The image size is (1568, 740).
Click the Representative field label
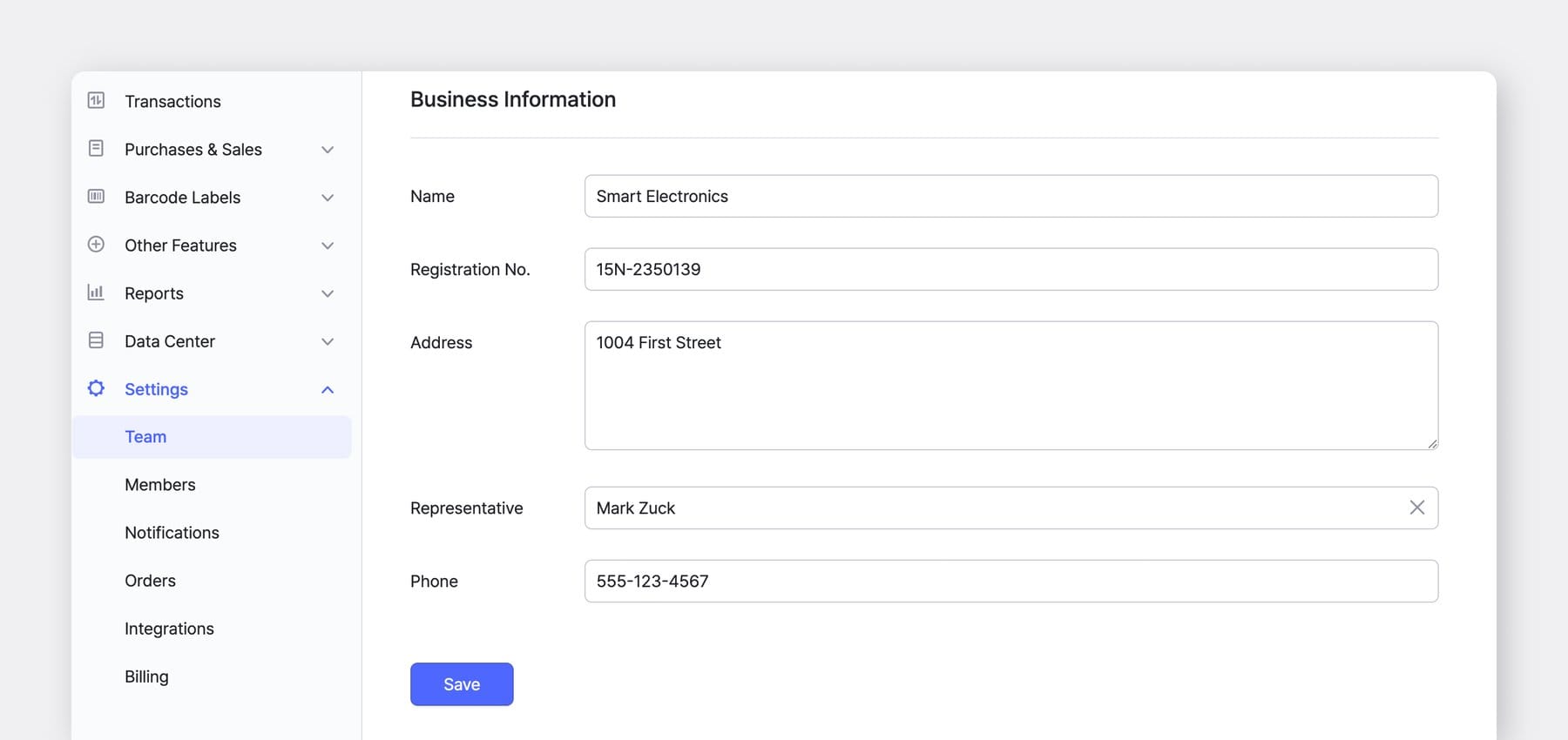(x=467, y=508)
